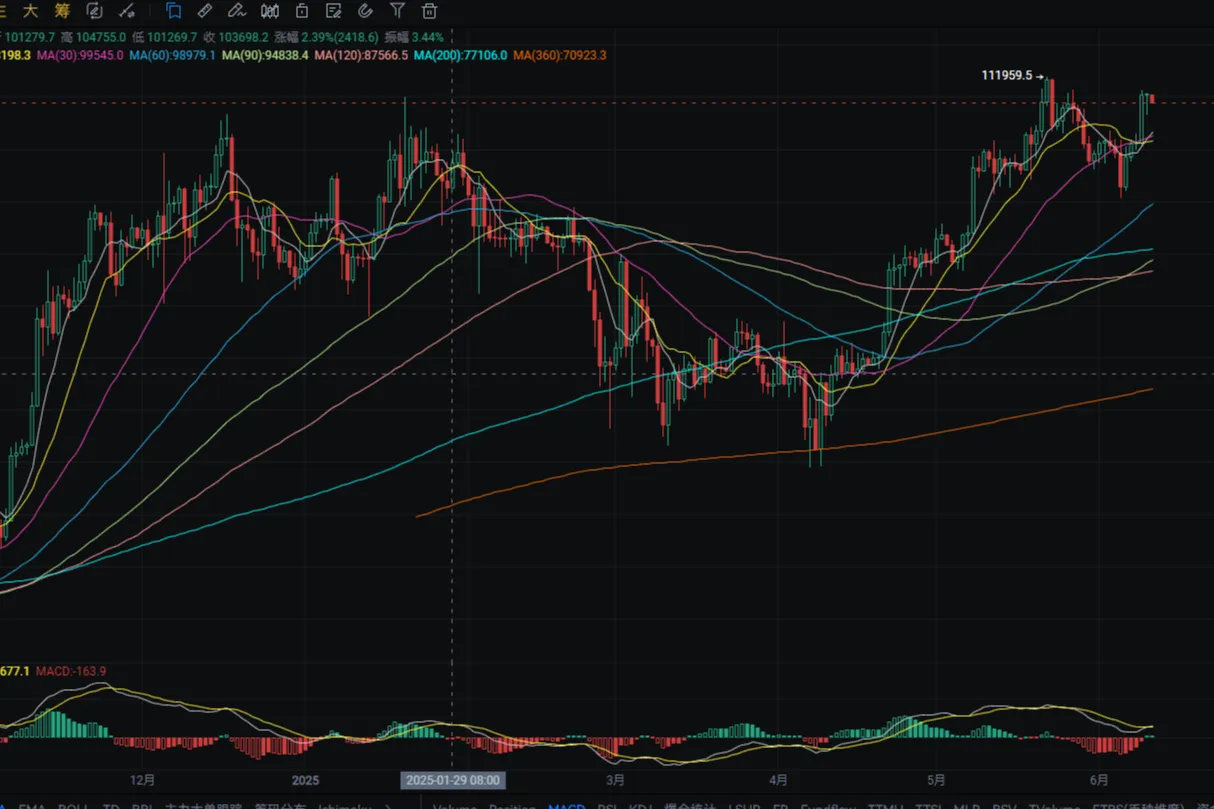Click the trend line drawing tool
This screenshot has width=1214, height=809.
point(126,11)
